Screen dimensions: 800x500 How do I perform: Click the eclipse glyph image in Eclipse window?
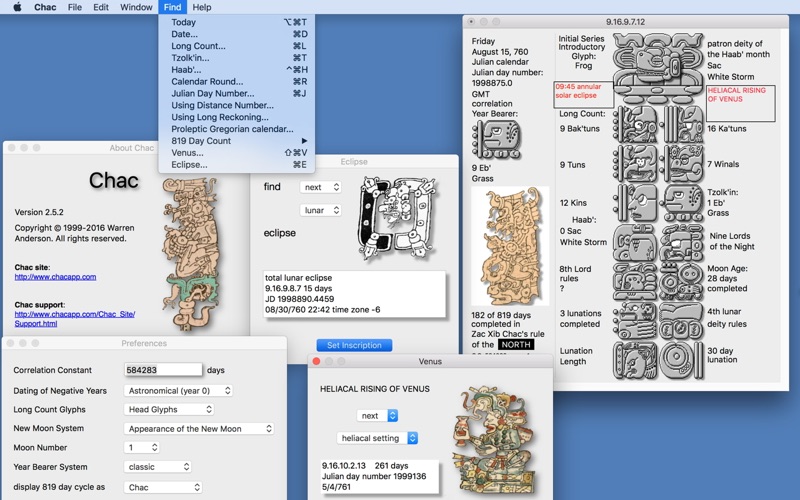click(x=396, y=217)
